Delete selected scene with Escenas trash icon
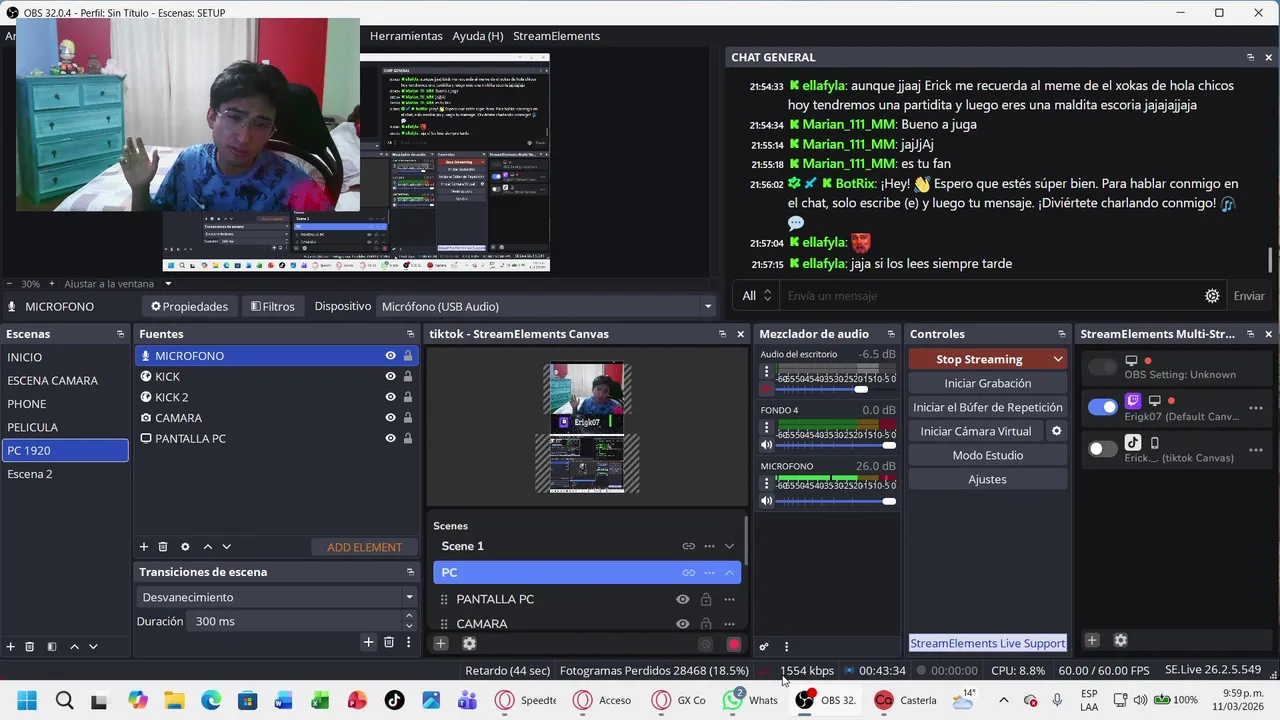The width and height of the screenshot is (1280, 720). click(x=29, y=647)
